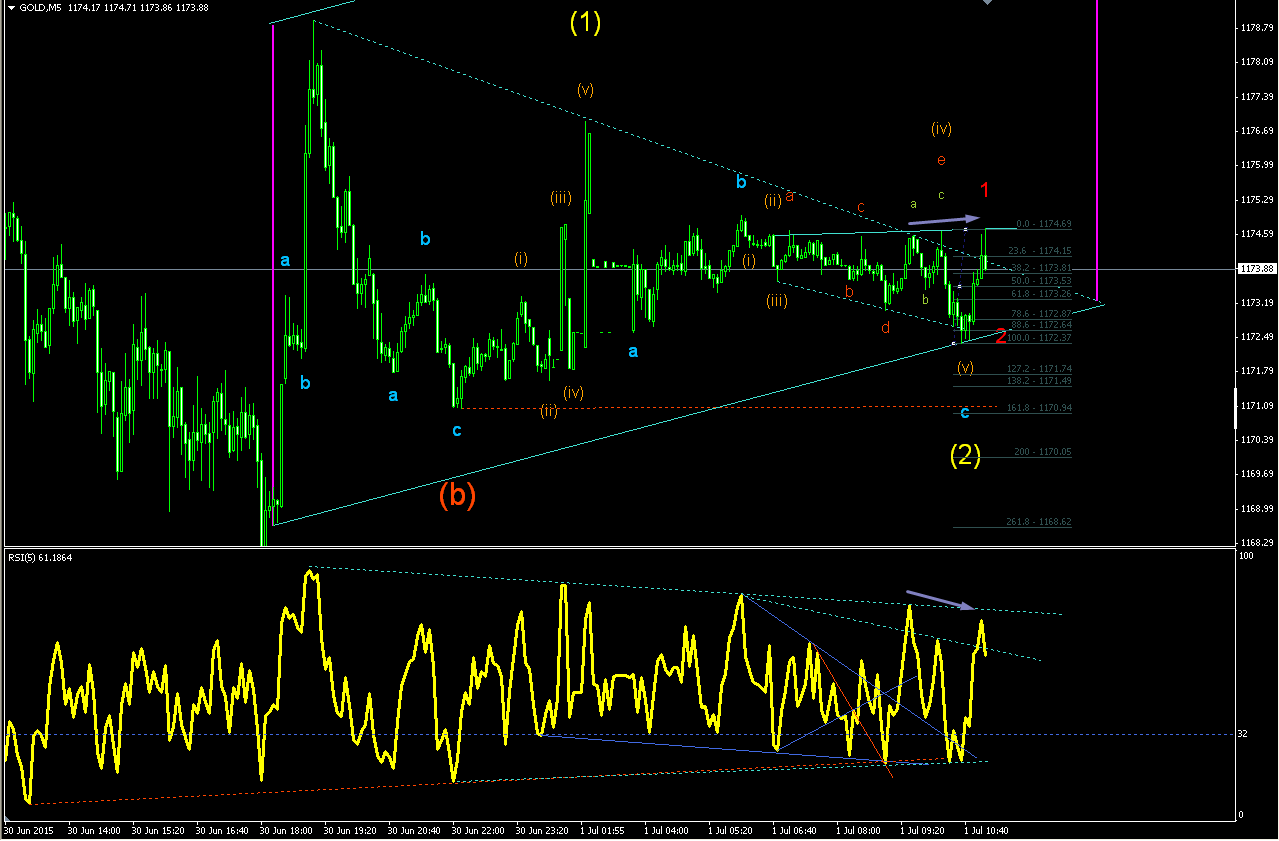Click time axis label 30 Jun 19:20
The width and height of the screenshot is (1279, 841).
pos(350,831)
